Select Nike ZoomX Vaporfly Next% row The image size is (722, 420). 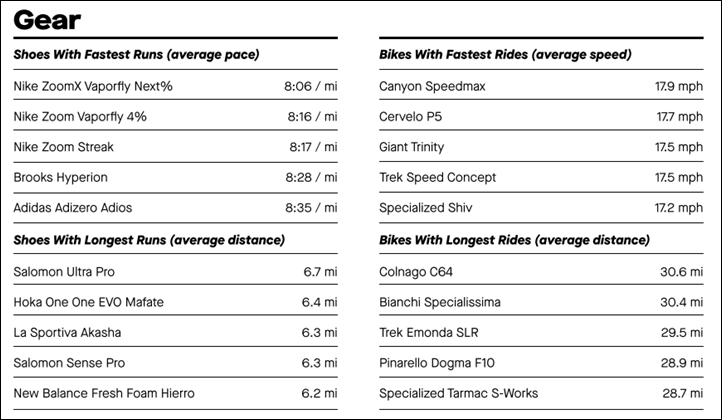pyautogui.click(x=175, y=86)
